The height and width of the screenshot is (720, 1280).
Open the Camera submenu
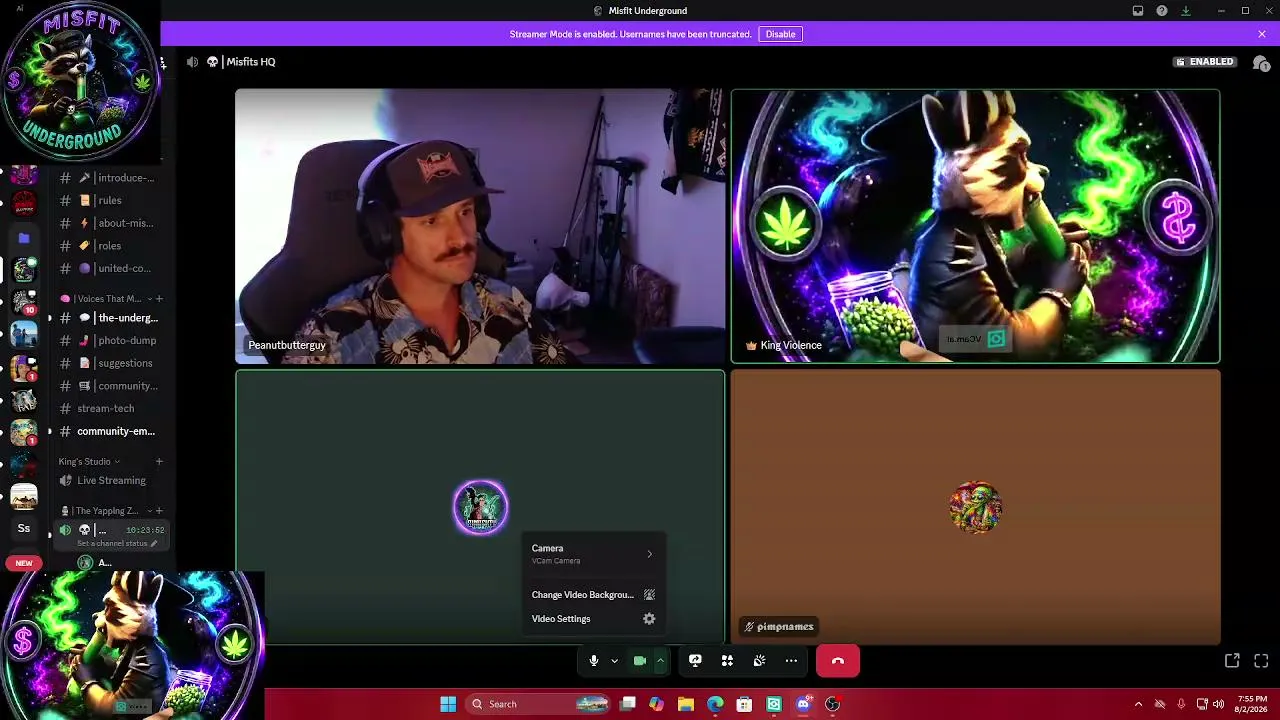pyautogui.click(x=593, y=553)
